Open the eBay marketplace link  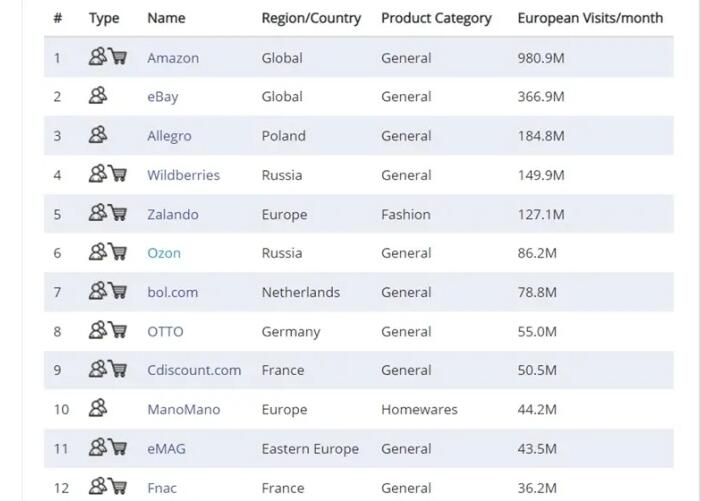pyautogui.click(x=163, y=97)
